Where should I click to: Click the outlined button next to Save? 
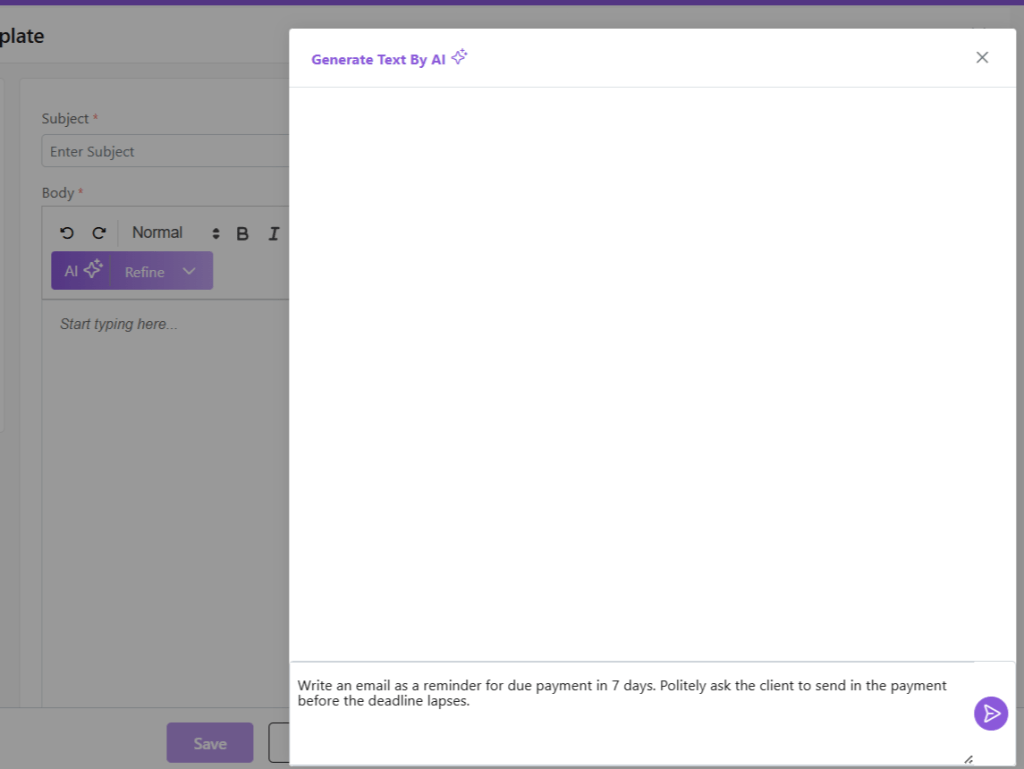279,743
